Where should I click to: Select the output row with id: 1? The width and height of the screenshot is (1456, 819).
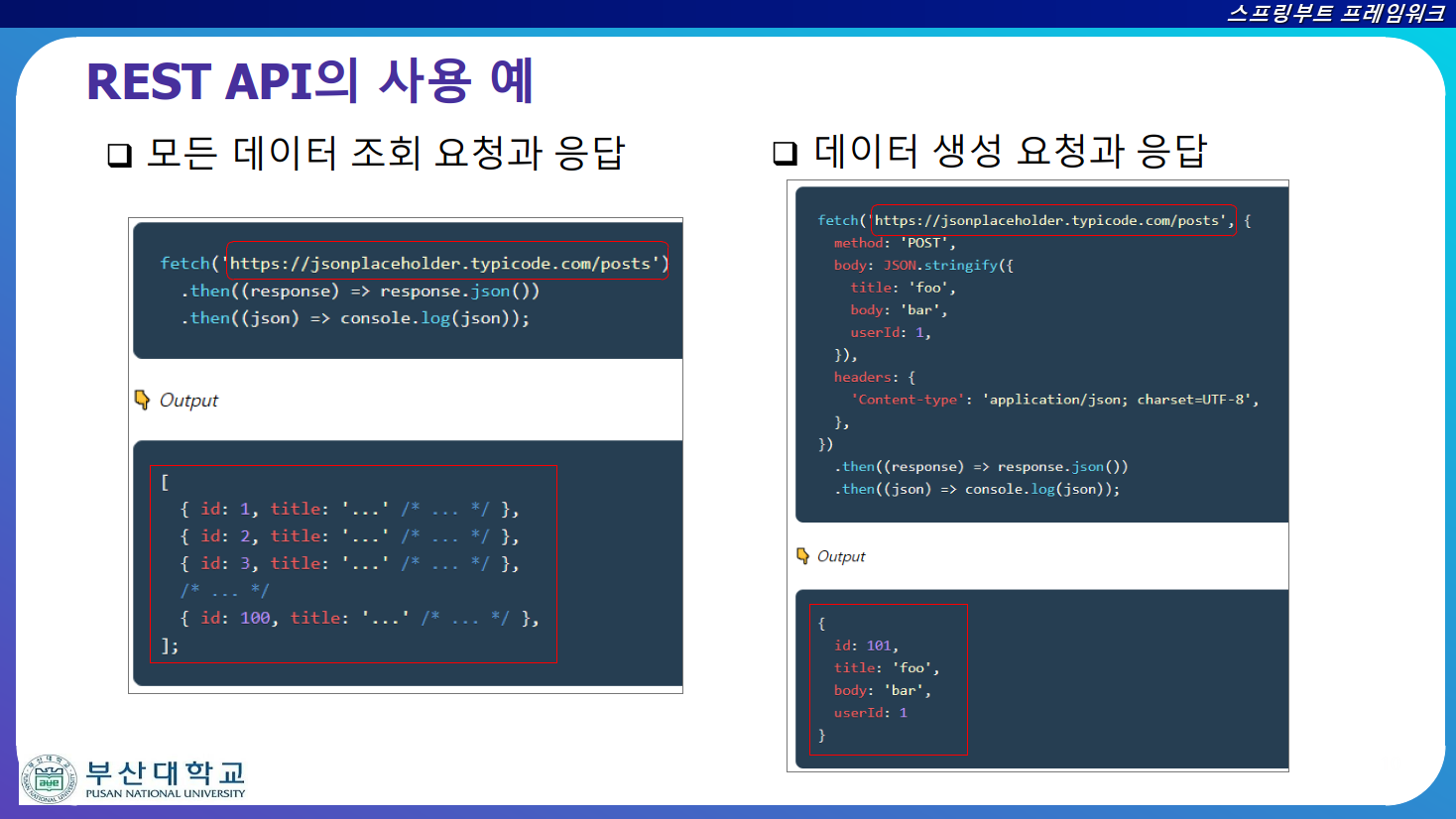click(x=349, y=509)
